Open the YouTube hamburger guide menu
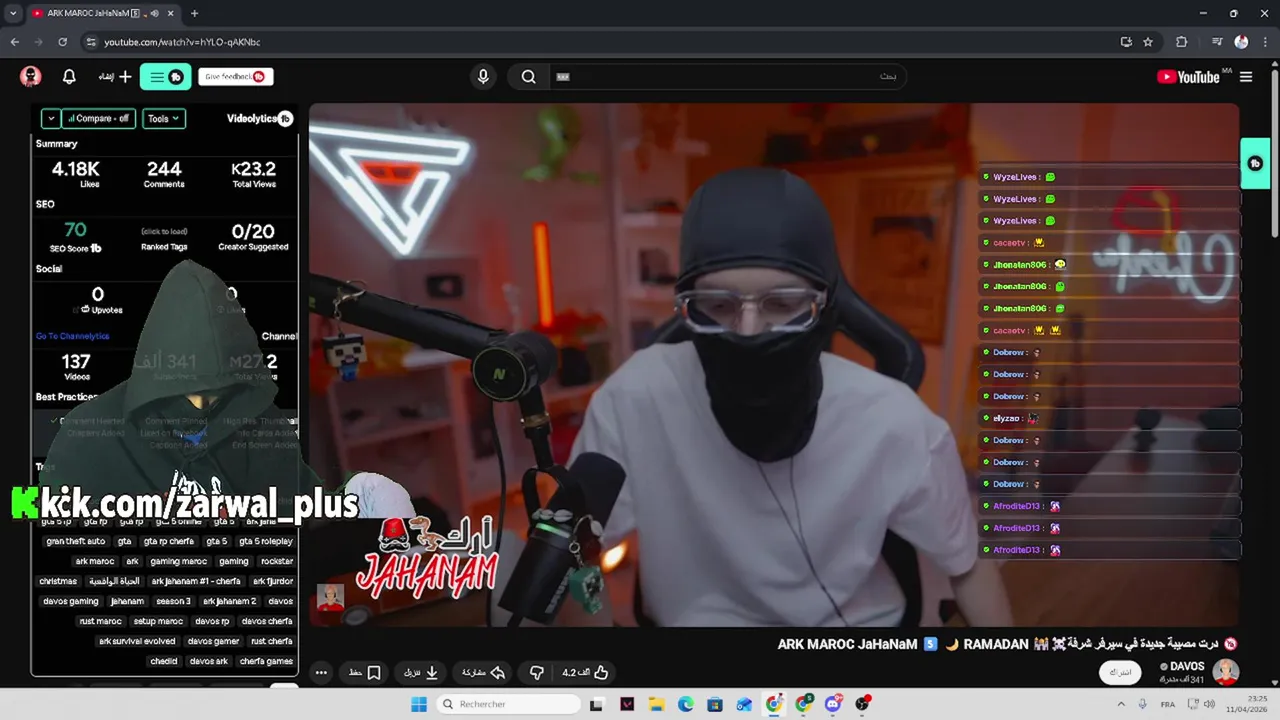The width and height of the screenshot is (1280, 720). 1246,77
